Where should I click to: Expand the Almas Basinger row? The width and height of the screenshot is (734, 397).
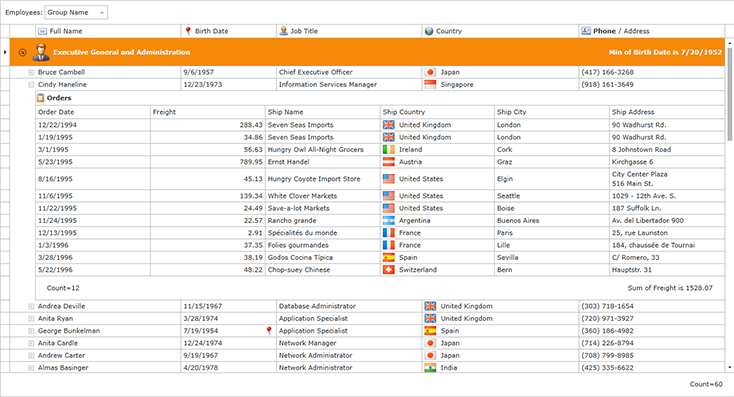31,368
